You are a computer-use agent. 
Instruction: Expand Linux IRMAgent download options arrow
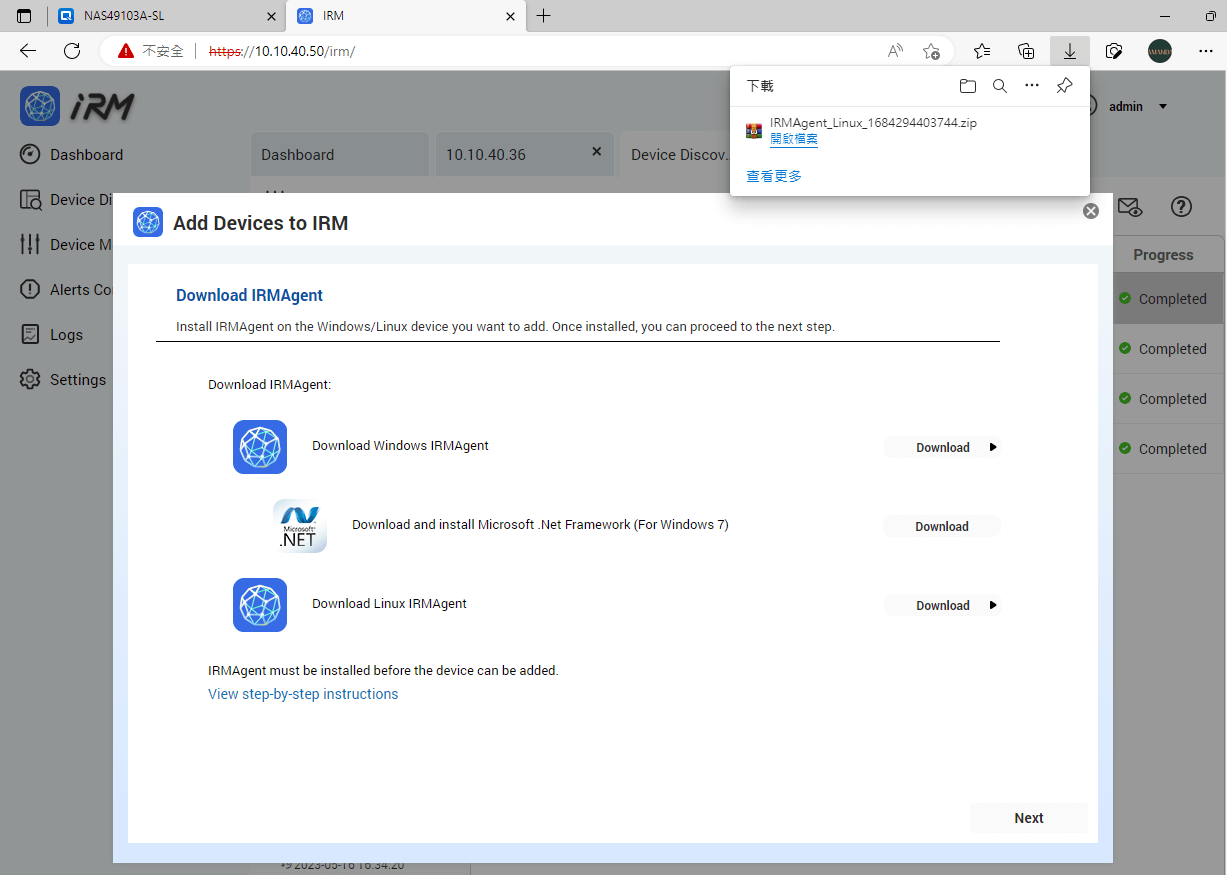[x=992, y=605]
